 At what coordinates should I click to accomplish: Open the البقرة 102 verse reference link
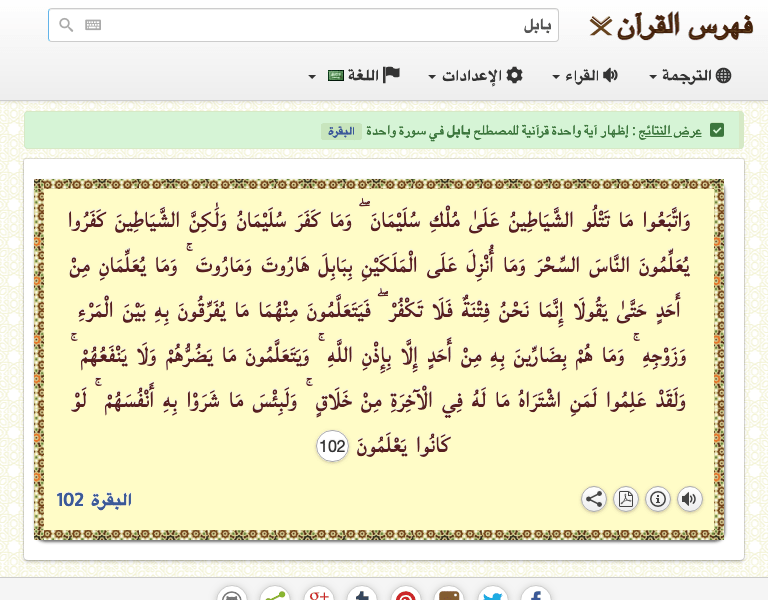click(94, 500)
